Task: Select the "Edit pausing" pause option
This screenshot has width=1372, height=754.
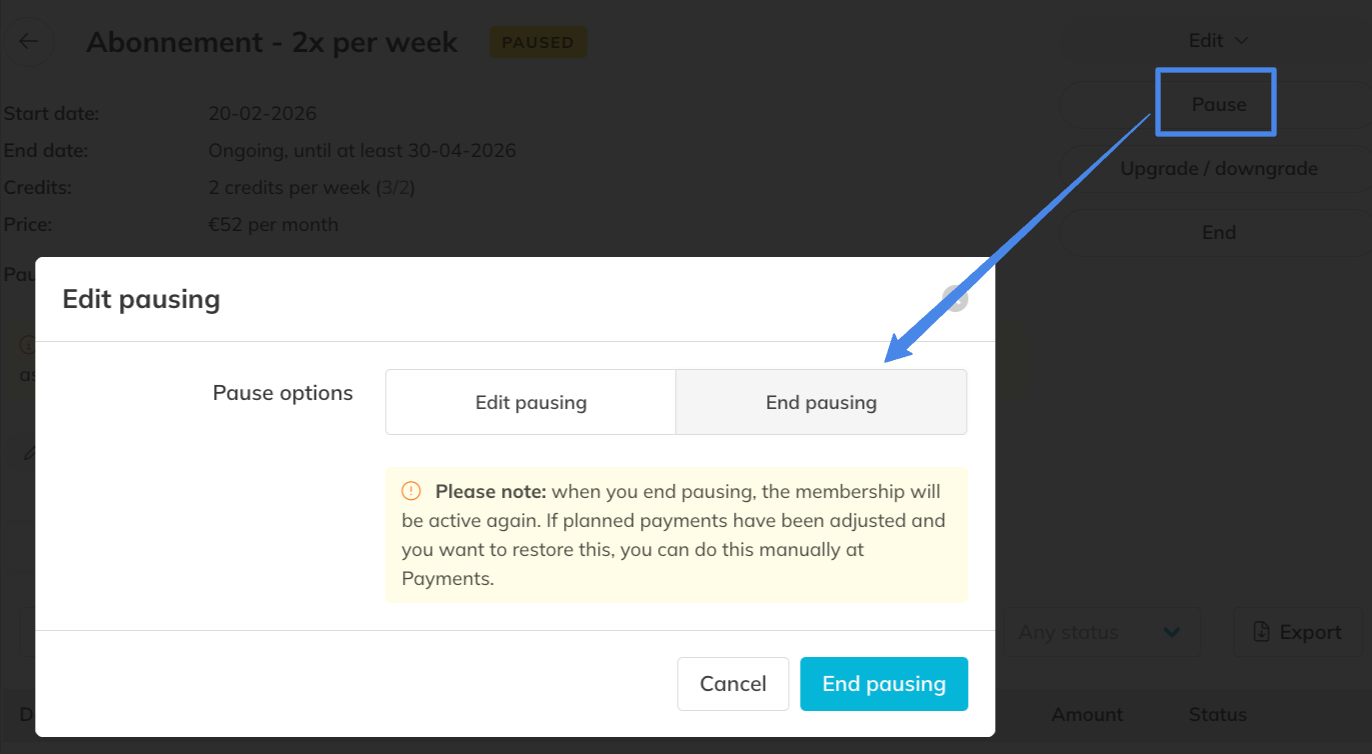Action: coord(531,403)
